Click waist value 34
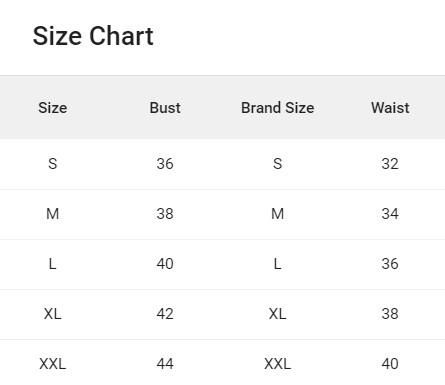The height and width of the screenshot is (385, 445). tap(390, 214)
